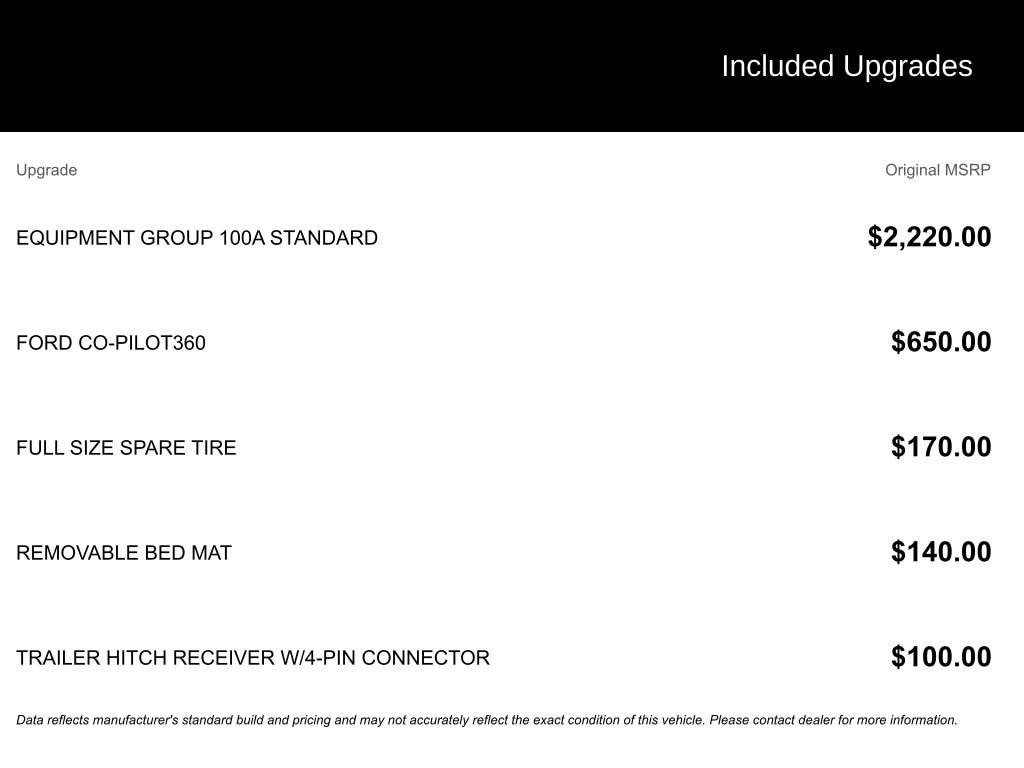Click the $170.00 price value
Viewport: 1024px width, 768px height.
941,447
